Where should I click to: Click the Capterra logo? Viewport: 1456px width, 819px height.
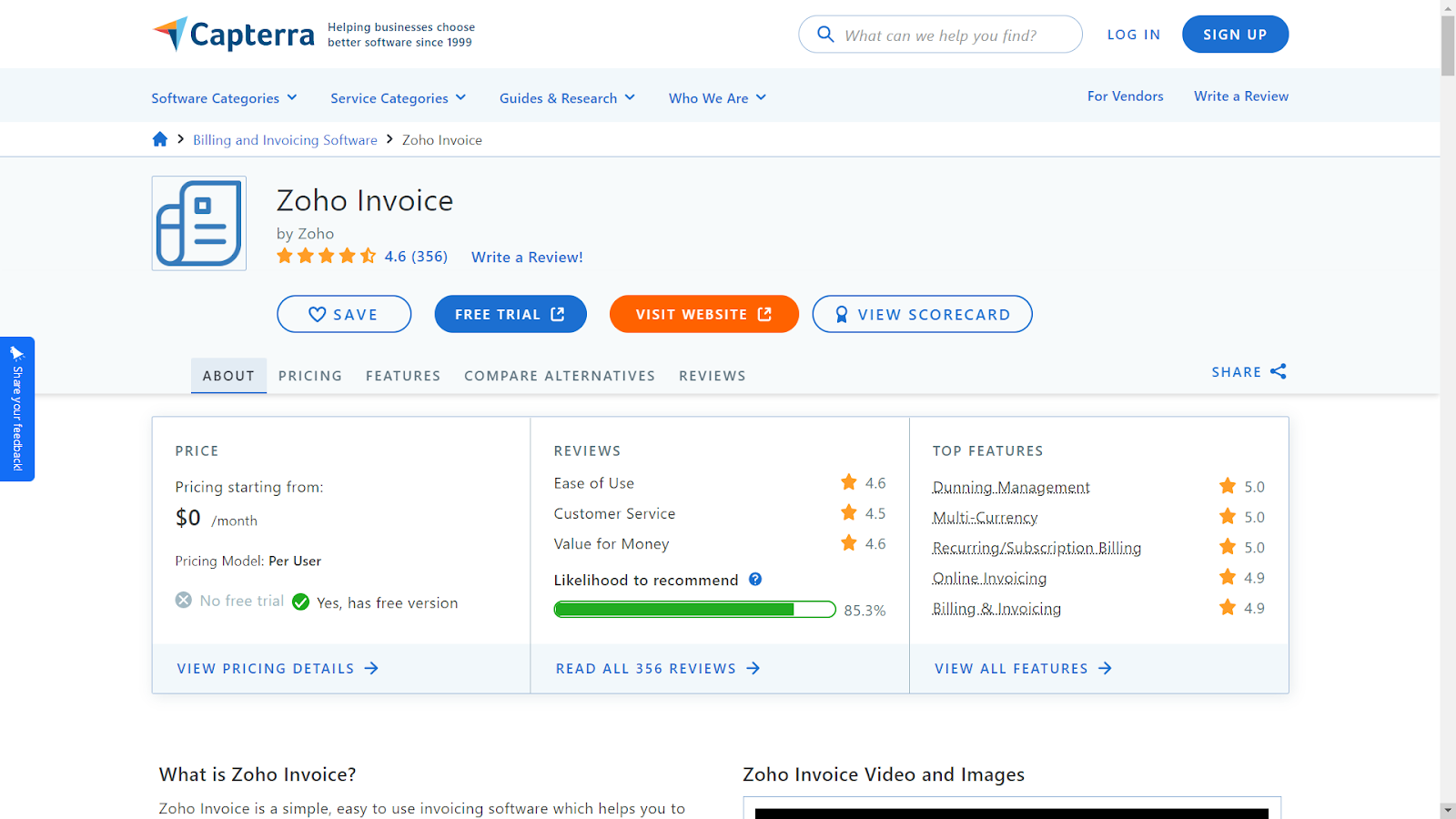click(233, 35)
